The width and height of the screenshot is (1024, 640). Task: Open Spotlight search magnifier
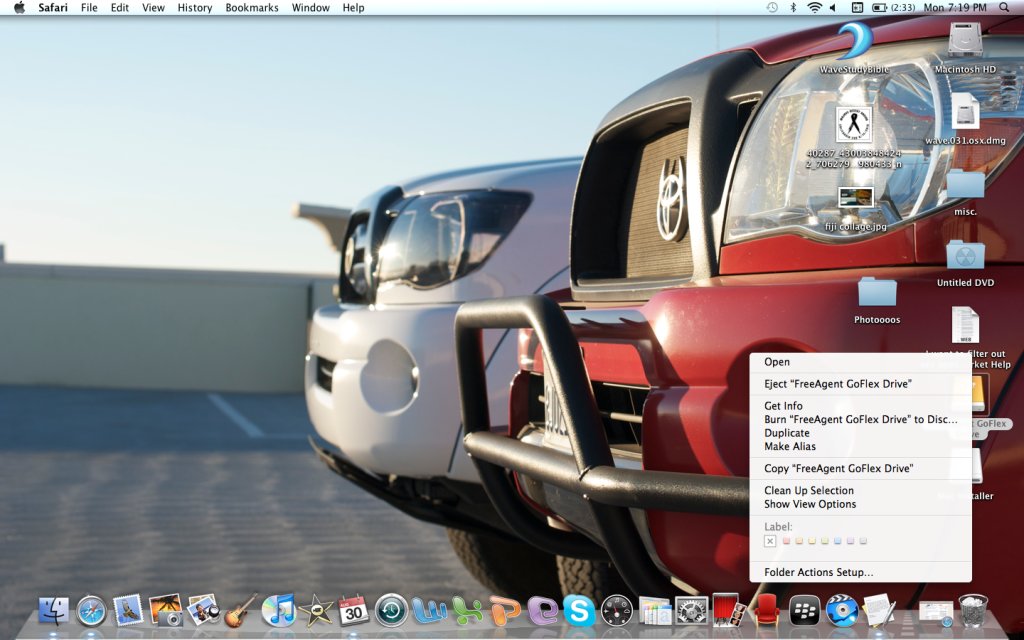(1004, 7)
